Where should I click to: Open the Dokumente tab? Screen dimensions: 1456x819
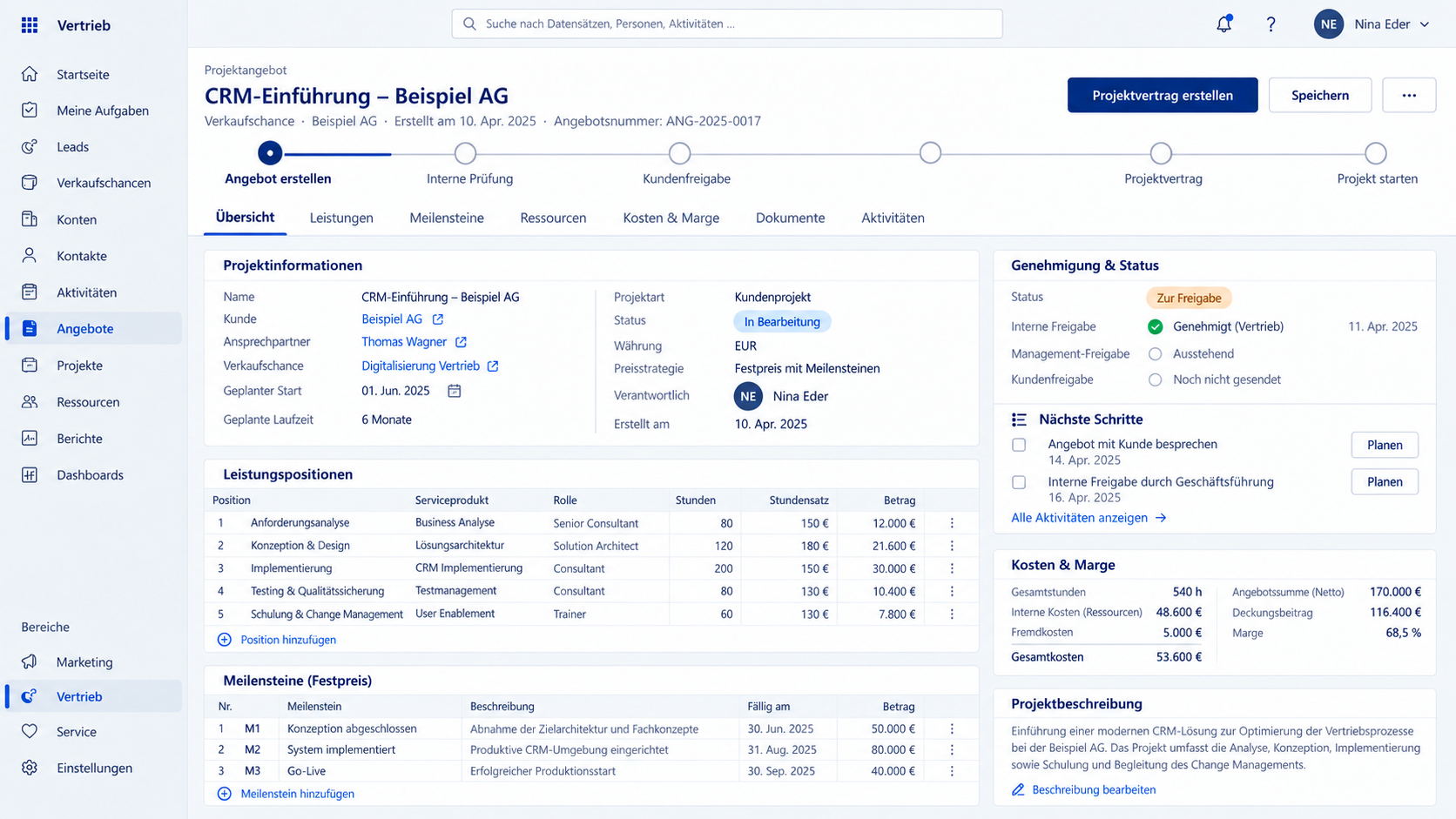(790, 218)
